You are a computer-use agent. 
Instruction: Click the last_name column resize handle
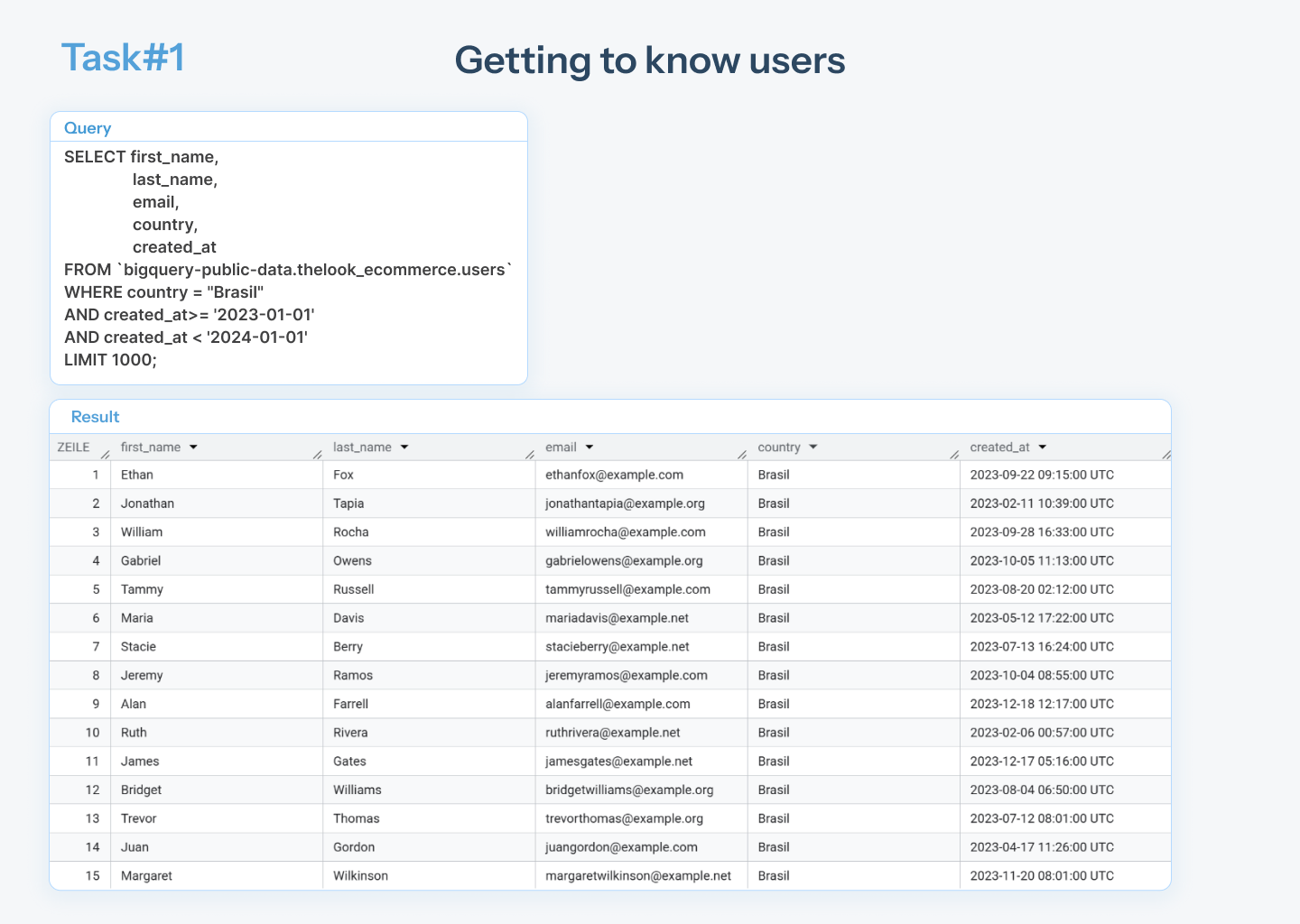[530, 455]
